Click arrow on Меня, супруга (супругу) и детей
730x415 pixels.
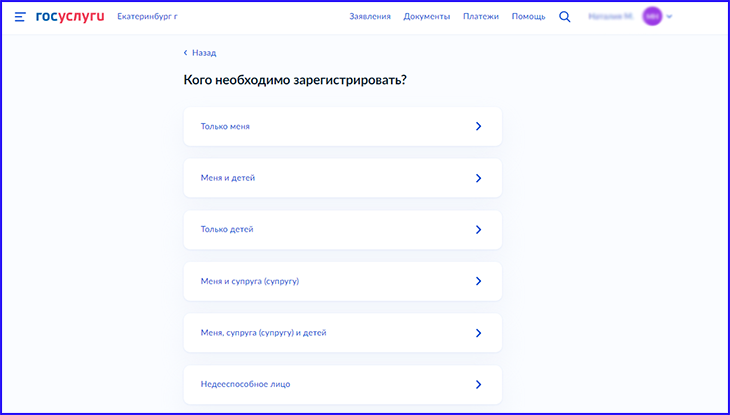[478, 333]
